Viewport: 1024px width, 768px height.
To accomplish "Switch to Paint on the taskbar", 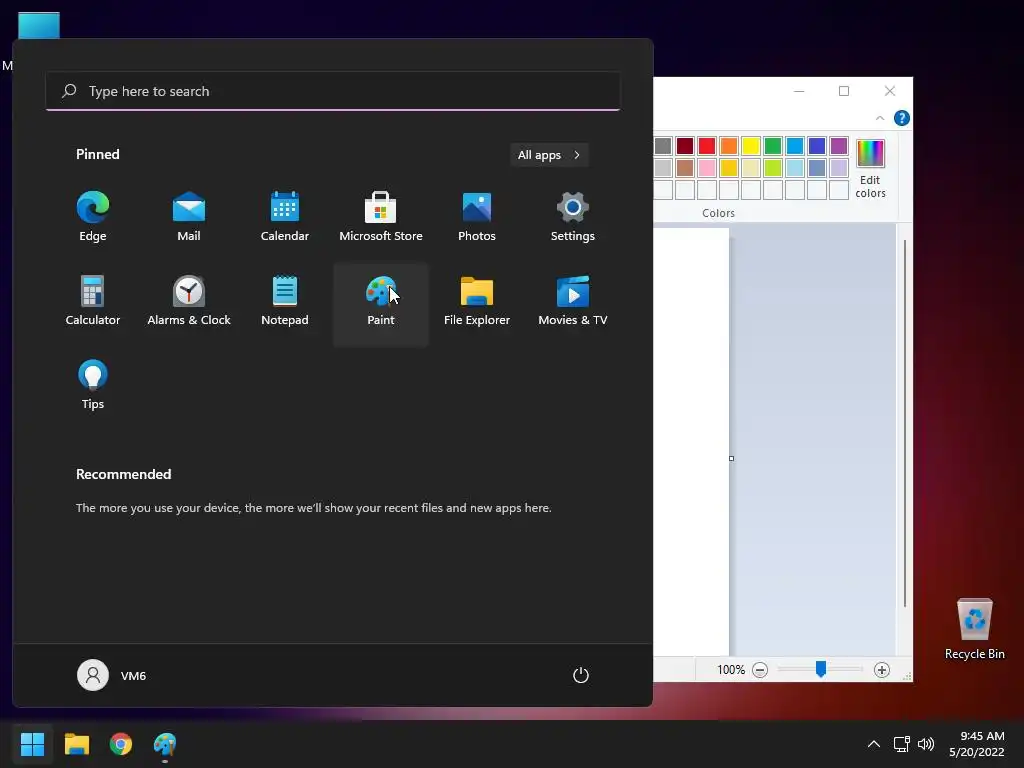I will coord(165,744).
